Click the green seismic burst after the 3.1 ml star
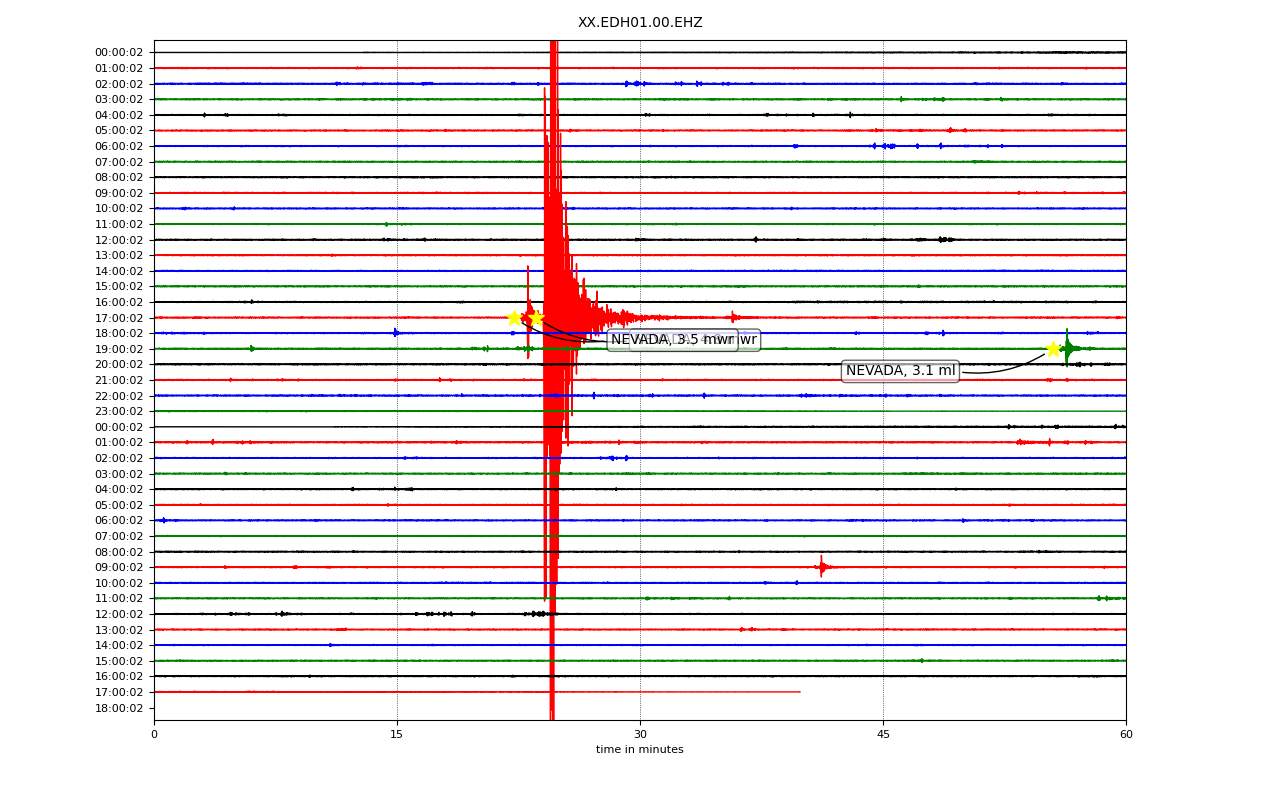1280x800 pixels. coord(1068,348)
